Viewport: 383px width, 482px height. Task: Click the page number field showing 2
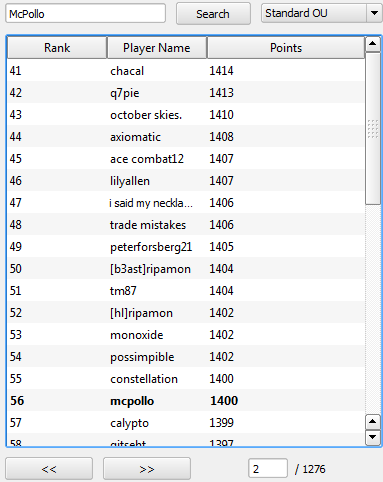point(268,468)
